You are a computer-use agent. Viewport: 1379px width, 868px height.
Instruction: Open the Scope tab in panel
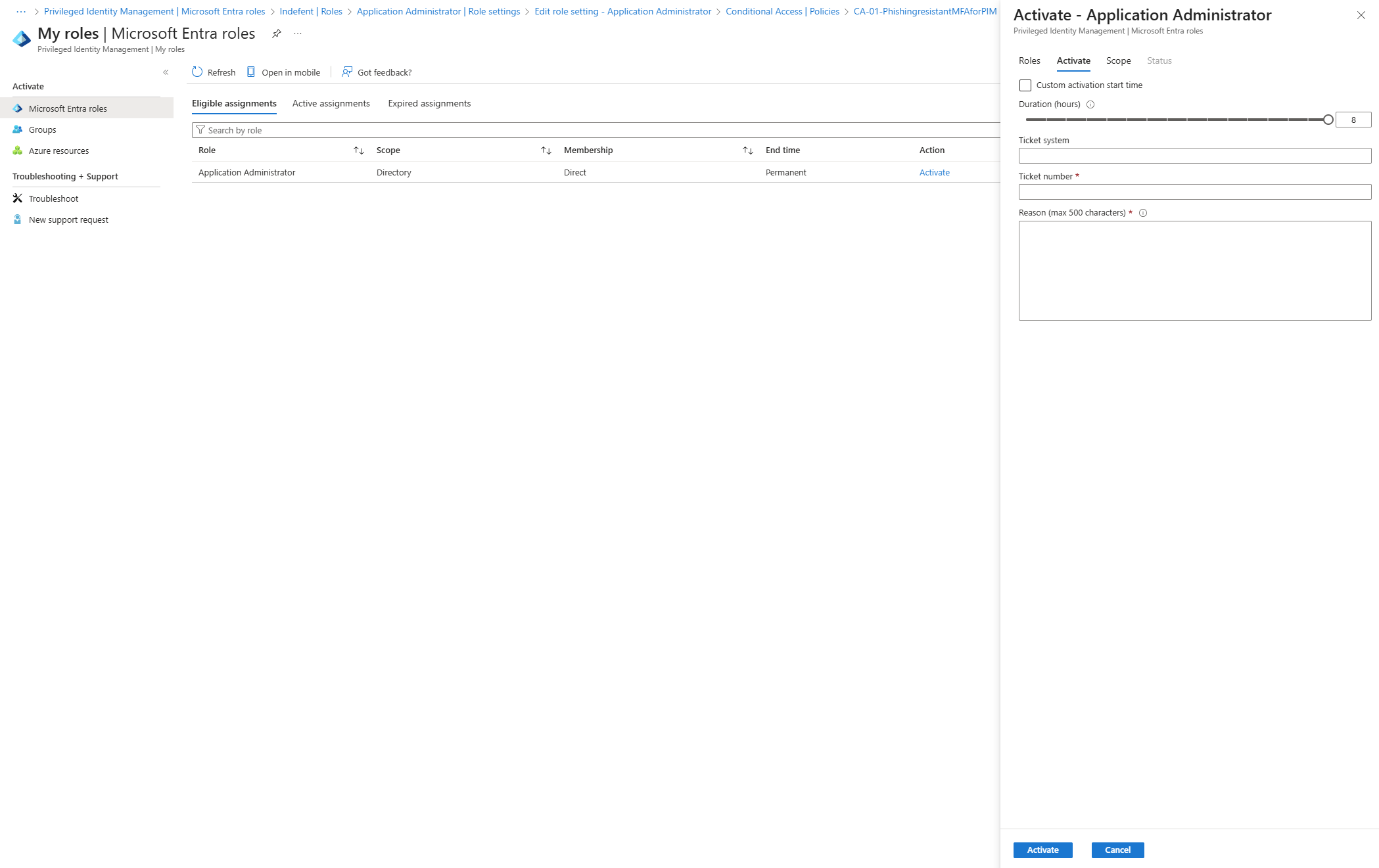click(x=1118, y=60)
